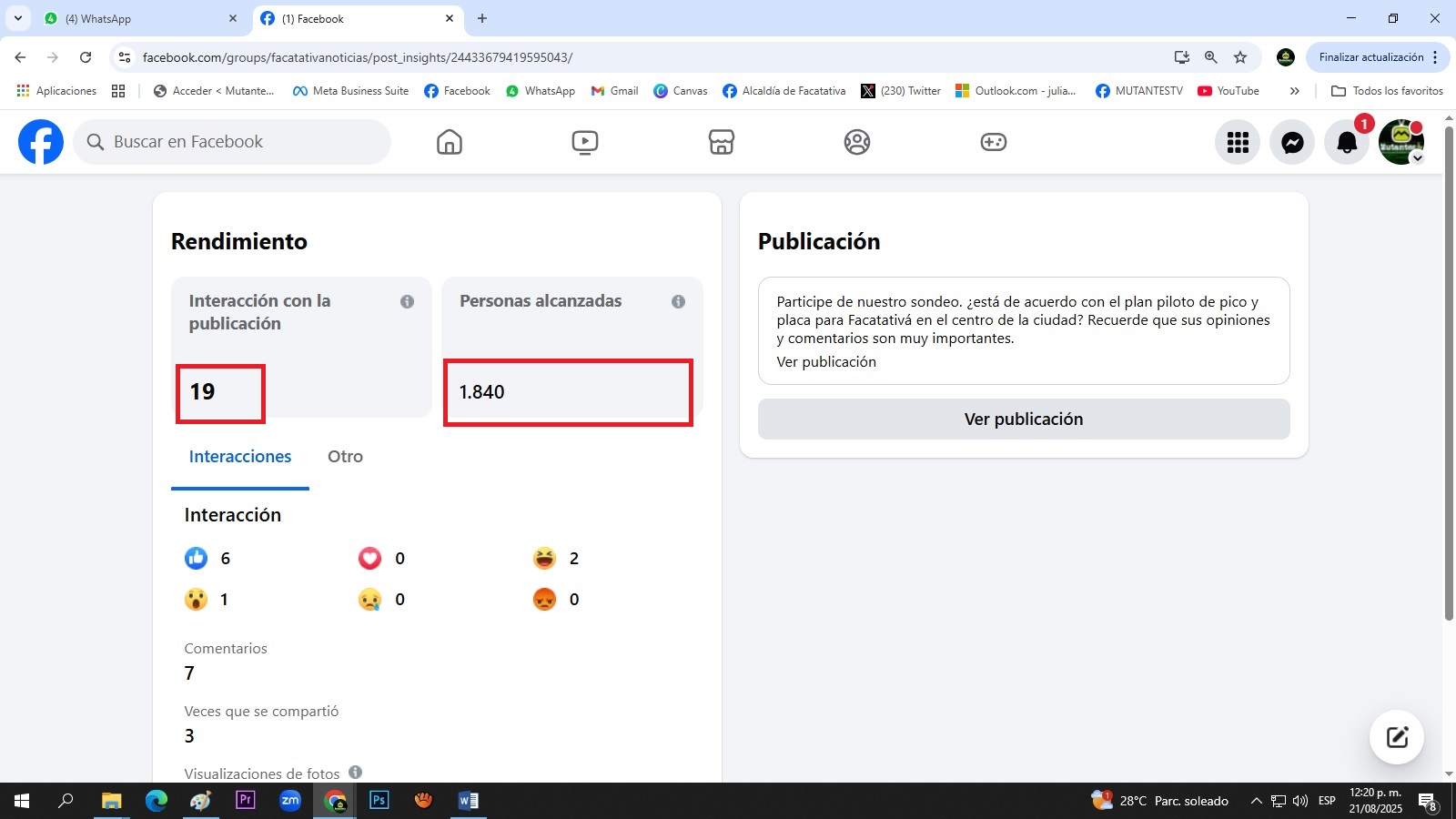The width and height of the screenshot is (1456, 819).
Task: Open Facebook home feed icon
Action: (x=450, y=142)
